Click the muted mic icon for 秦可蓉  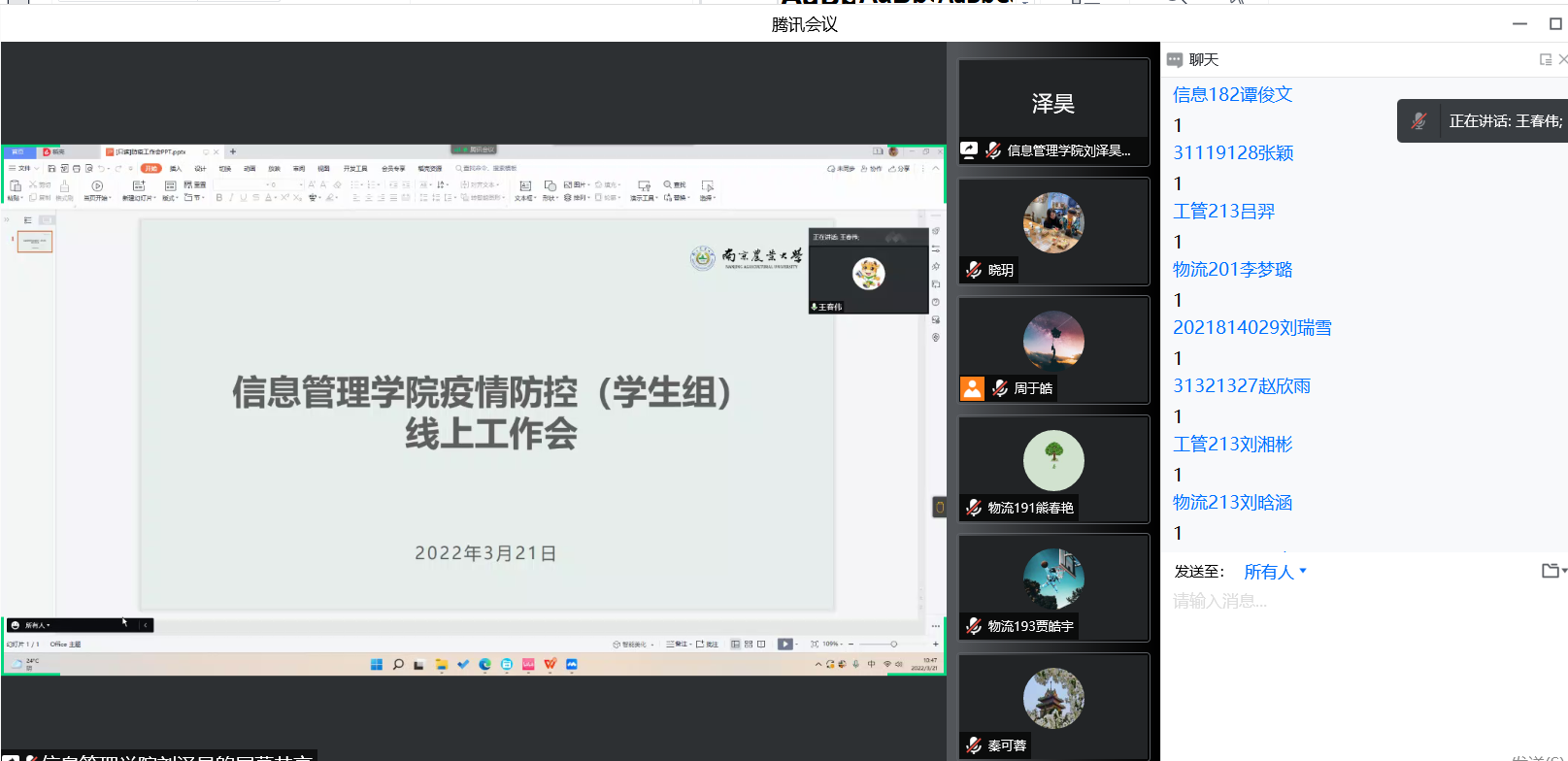point(974,745)
